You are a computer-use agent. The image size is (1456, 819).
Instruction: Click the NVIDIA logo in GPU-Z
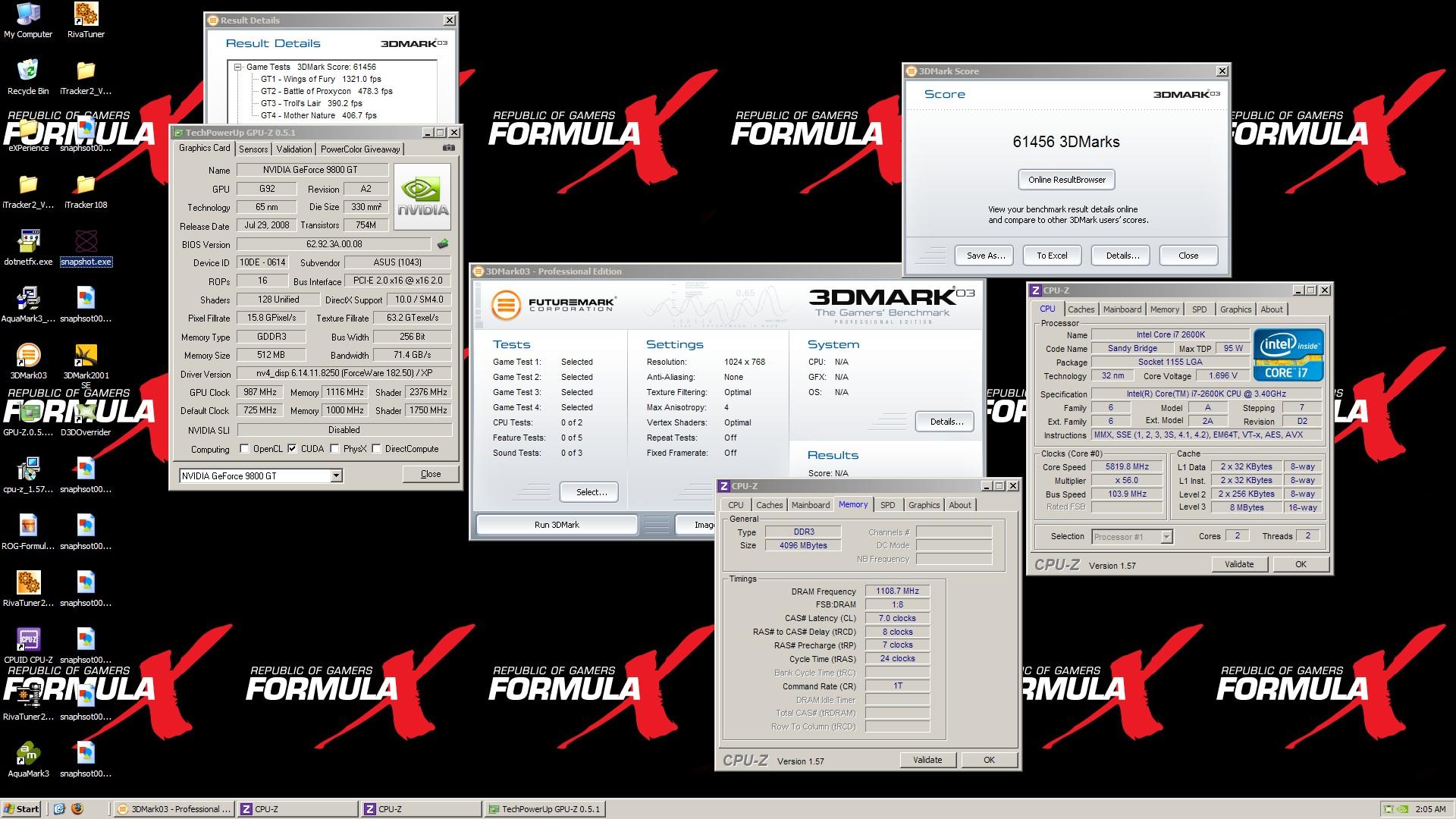(x=422, y=196)
